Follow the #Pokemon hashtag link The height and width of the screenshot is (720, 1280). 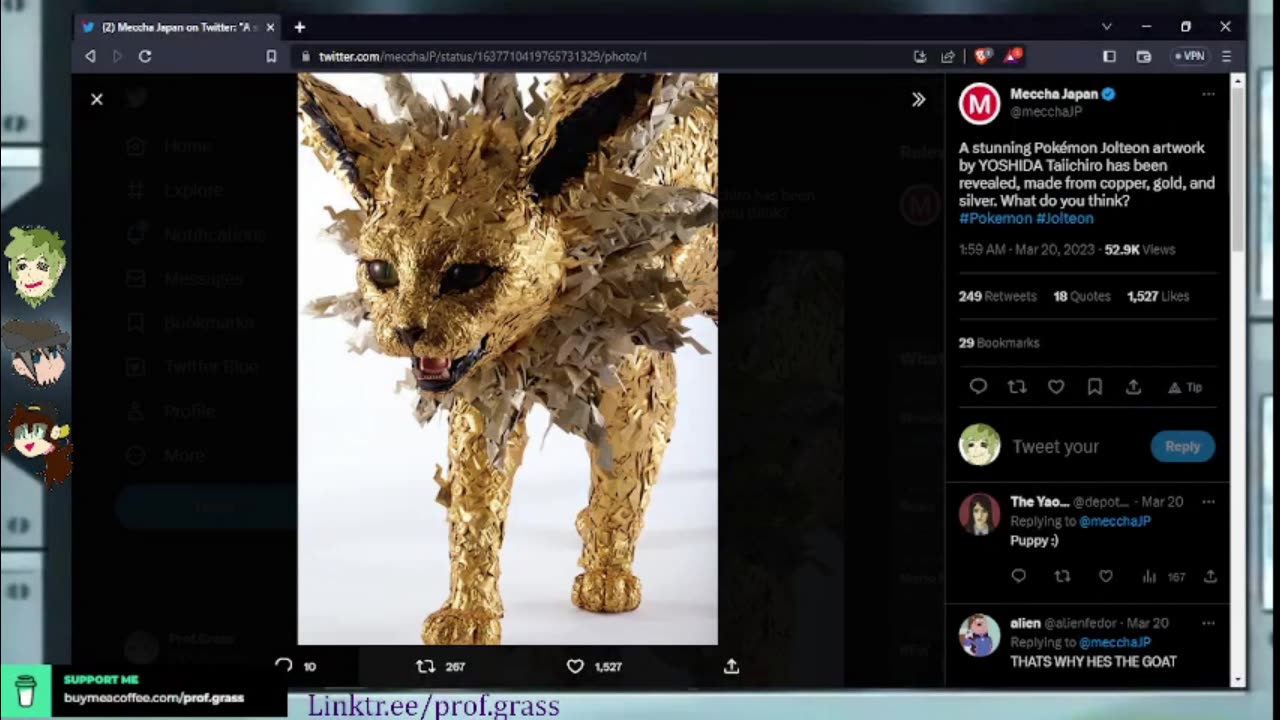[995, 218]
